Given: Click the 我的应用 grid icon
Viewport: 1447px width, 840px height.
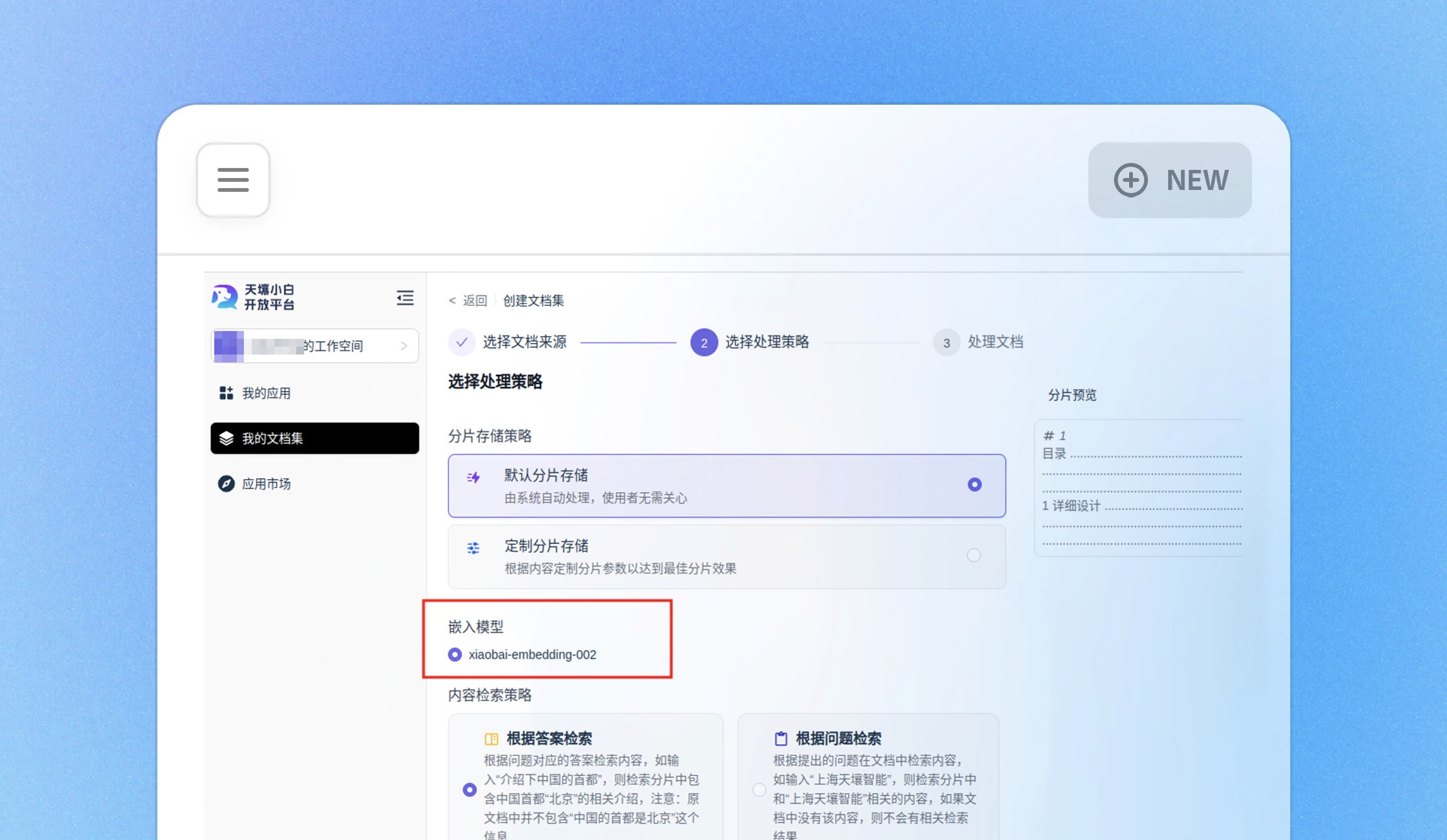Looking at the screenshot, I should pyautogui.click(x=226, y=393).
